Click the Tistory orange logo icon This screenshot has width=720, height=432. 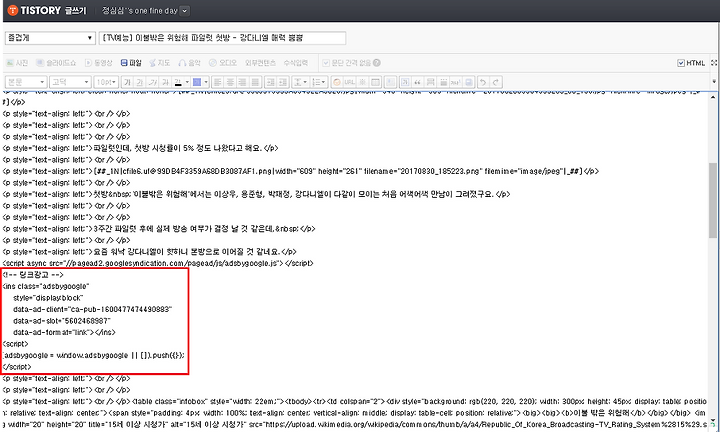(x=13, y=10)
